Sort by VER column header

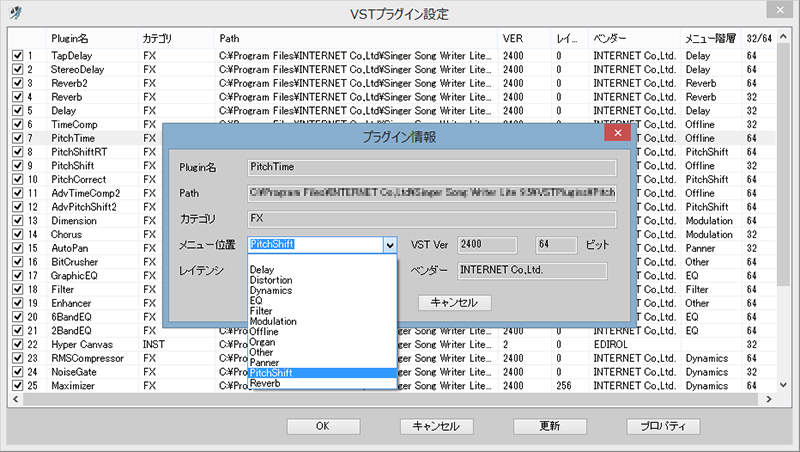pyautogui.click(x=524, y=38)
